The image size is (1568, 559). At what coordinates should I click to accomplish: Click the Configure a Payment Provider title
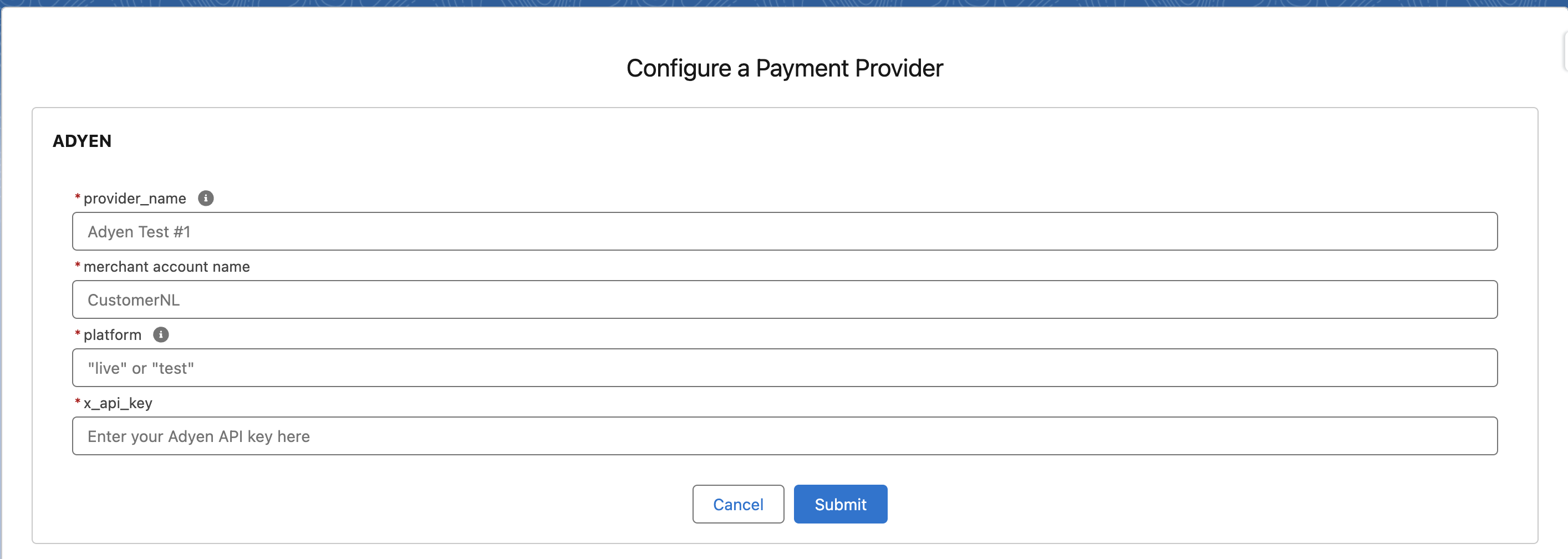click(x=784, y=68)
